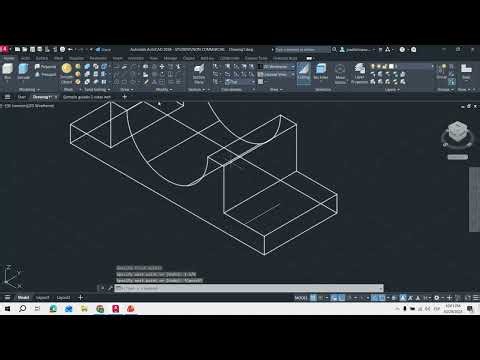The height and width of the screenshot is (360, 480).
Task: Switch to the Layout2 tab
Action: tap(63, 297)
